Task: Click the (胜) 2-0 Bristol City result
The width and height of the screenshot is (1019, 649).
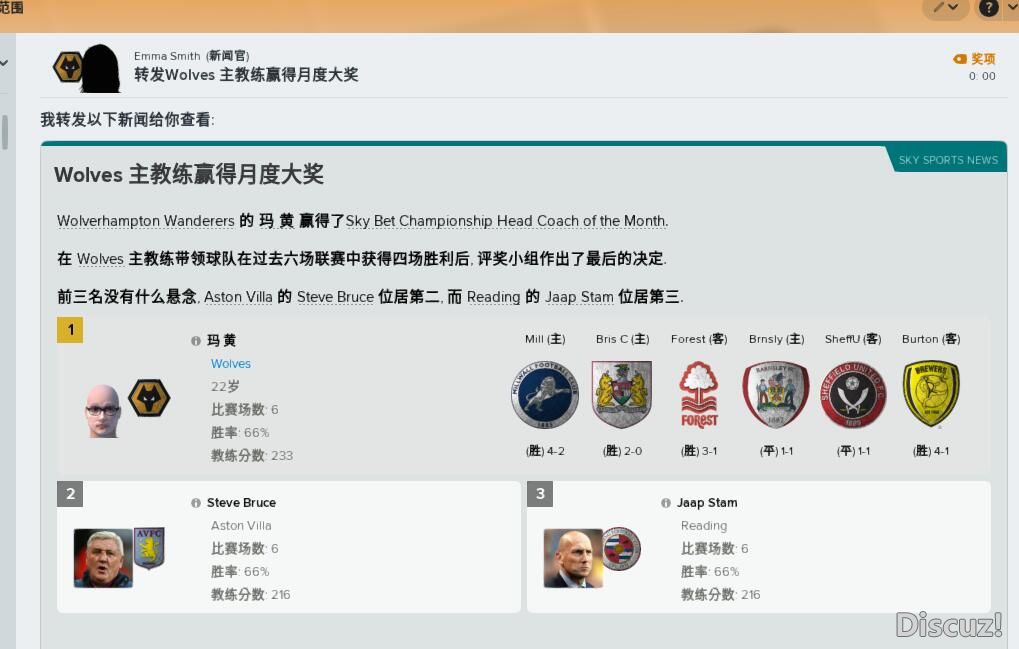Action: 622,451
